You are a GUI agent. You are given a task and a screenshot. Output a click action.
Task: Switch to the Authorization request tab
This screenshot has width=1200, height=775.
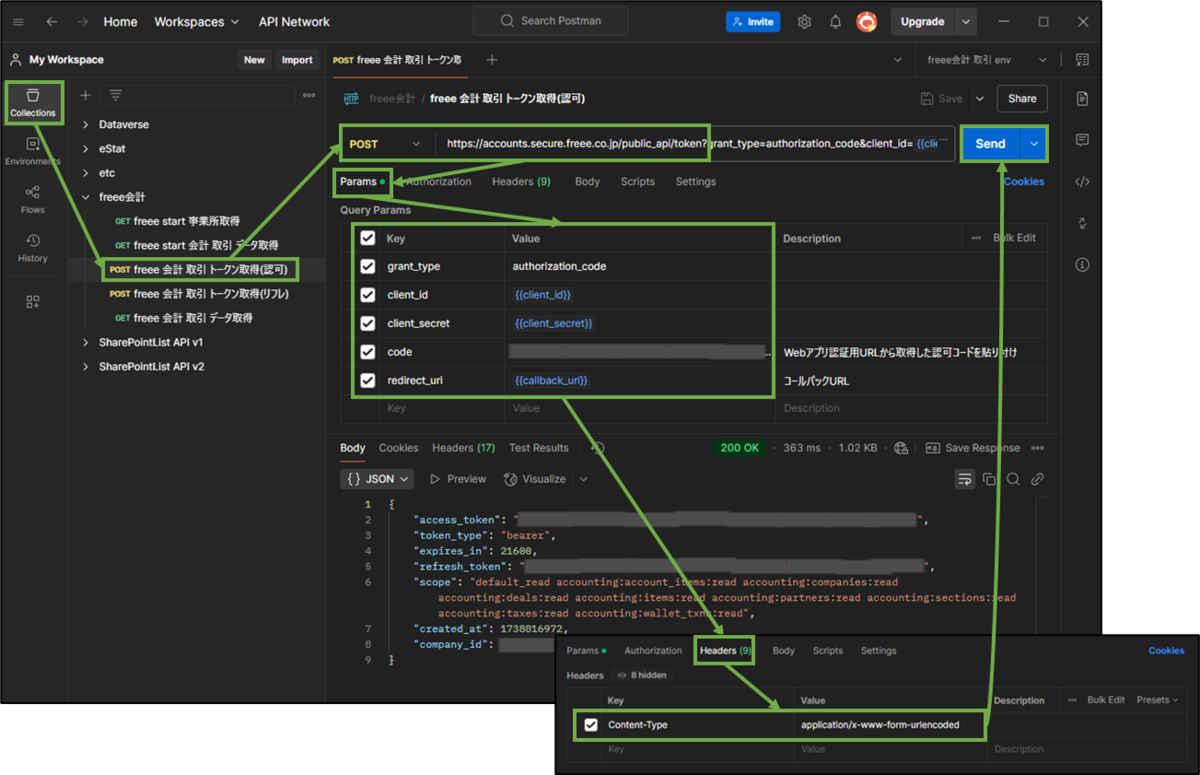point(438,182)
